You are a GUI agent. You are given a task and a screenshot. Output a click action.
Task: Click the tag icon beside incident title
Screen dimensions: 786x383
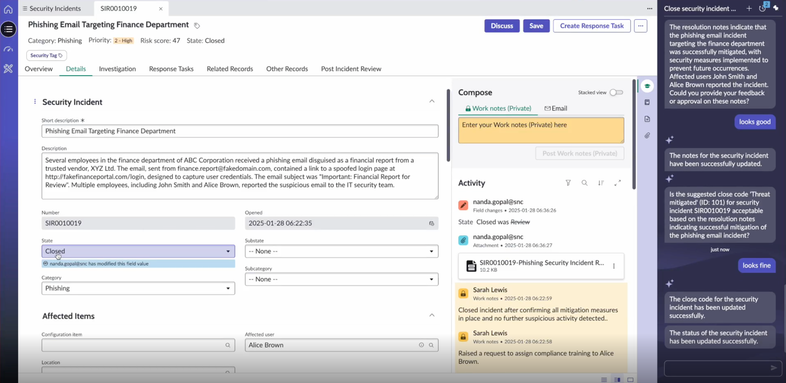click(197, 26)
